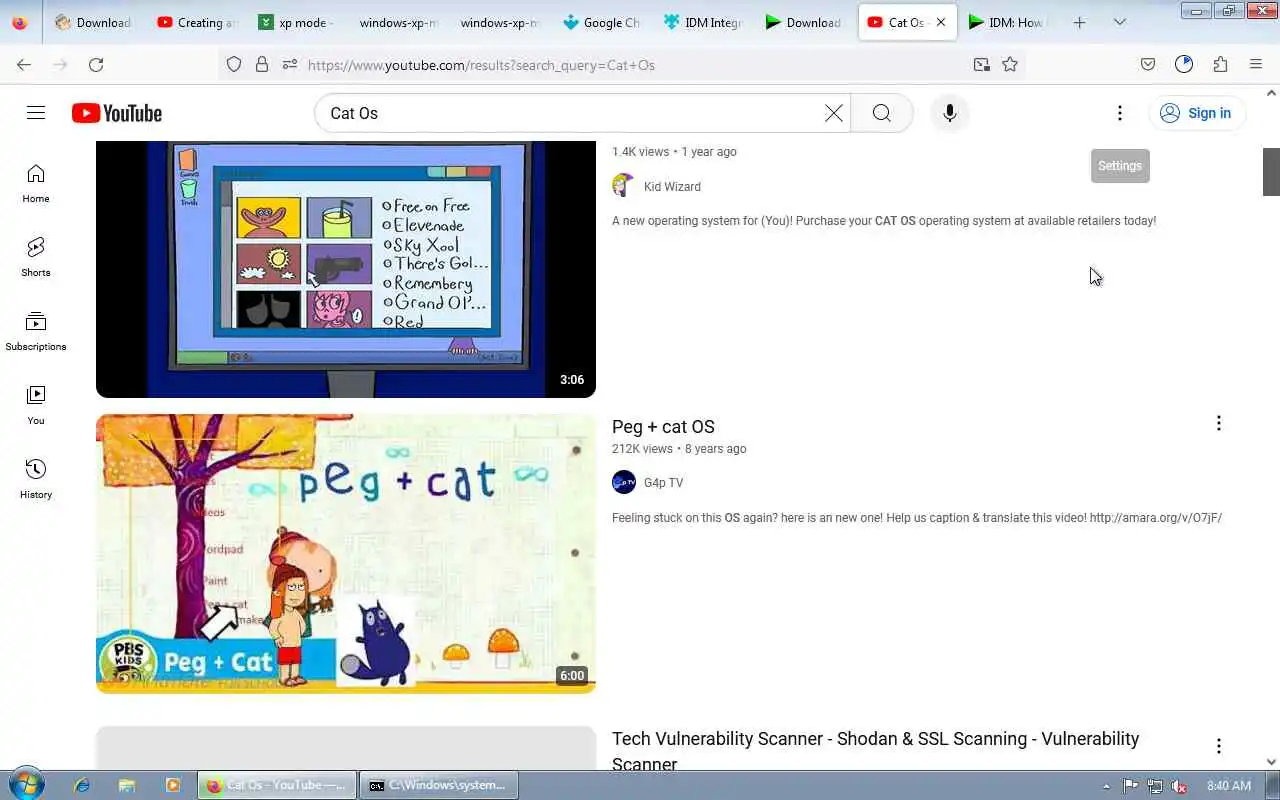Open network icon in system tray
1280x800 pixels.
click(1155, 786)
